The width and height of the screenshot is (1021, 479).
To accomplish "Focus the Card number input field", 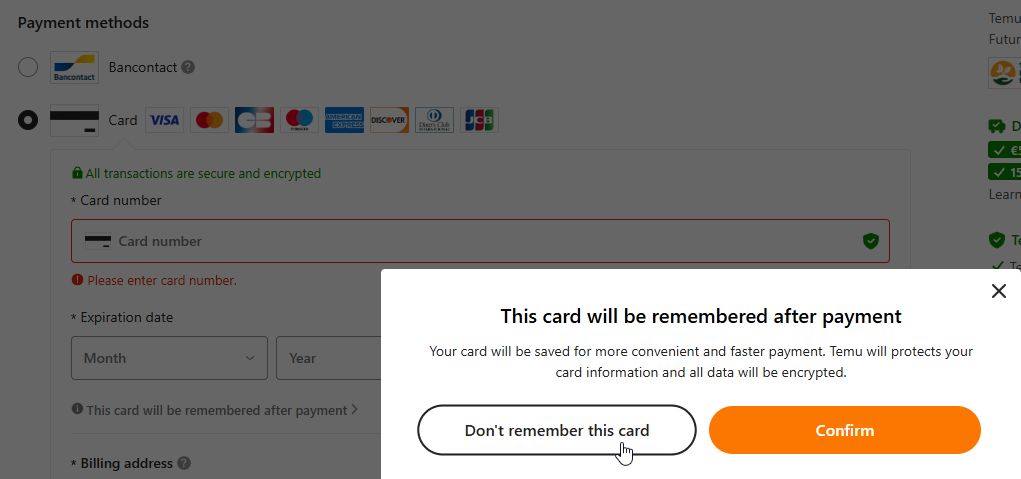I will point(480,241).
